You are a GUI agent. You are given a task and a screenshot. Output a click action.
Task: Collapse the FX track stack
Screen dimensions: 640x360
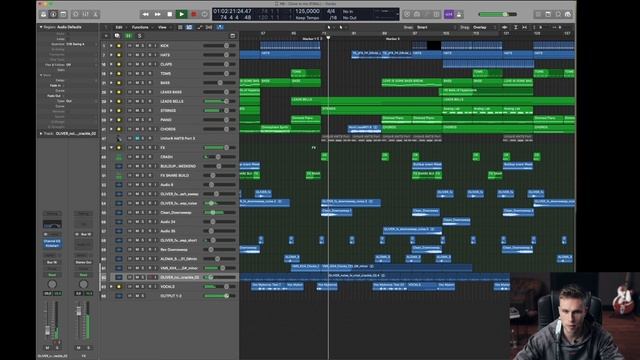(111, 148)
